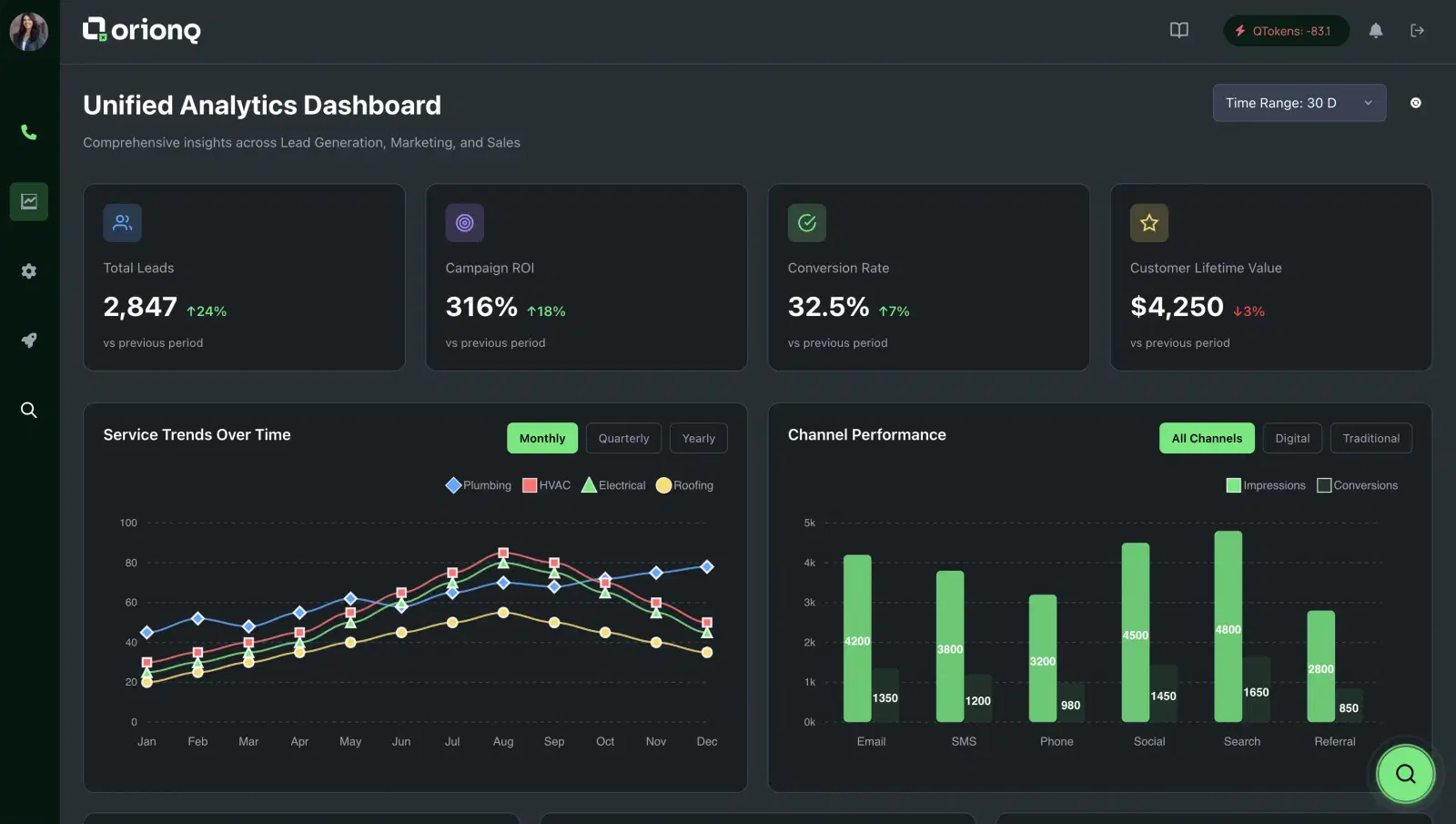Hide the Plumbing series in the legend

pyautogui.click(x=478, y=485)
